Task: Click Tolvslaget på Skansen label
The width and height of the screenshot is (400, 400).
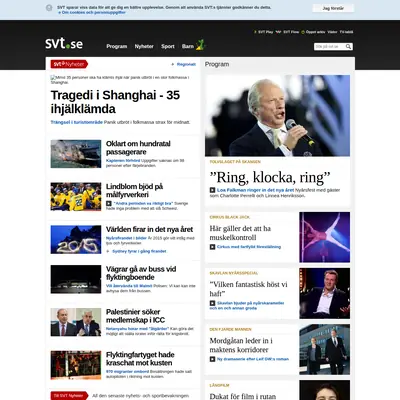Action: pos(235,162)
